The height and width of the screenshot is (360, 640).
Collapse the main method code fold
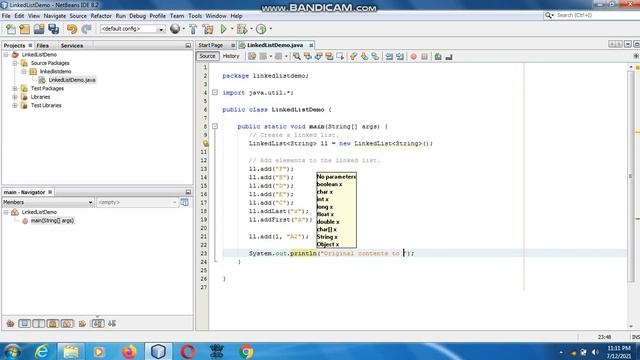[x=215, y=127]
